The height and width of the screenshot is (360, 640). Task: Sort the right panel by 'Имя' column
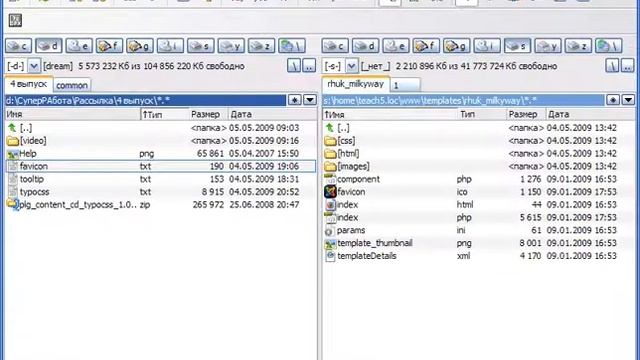click(x=390, y=114)
